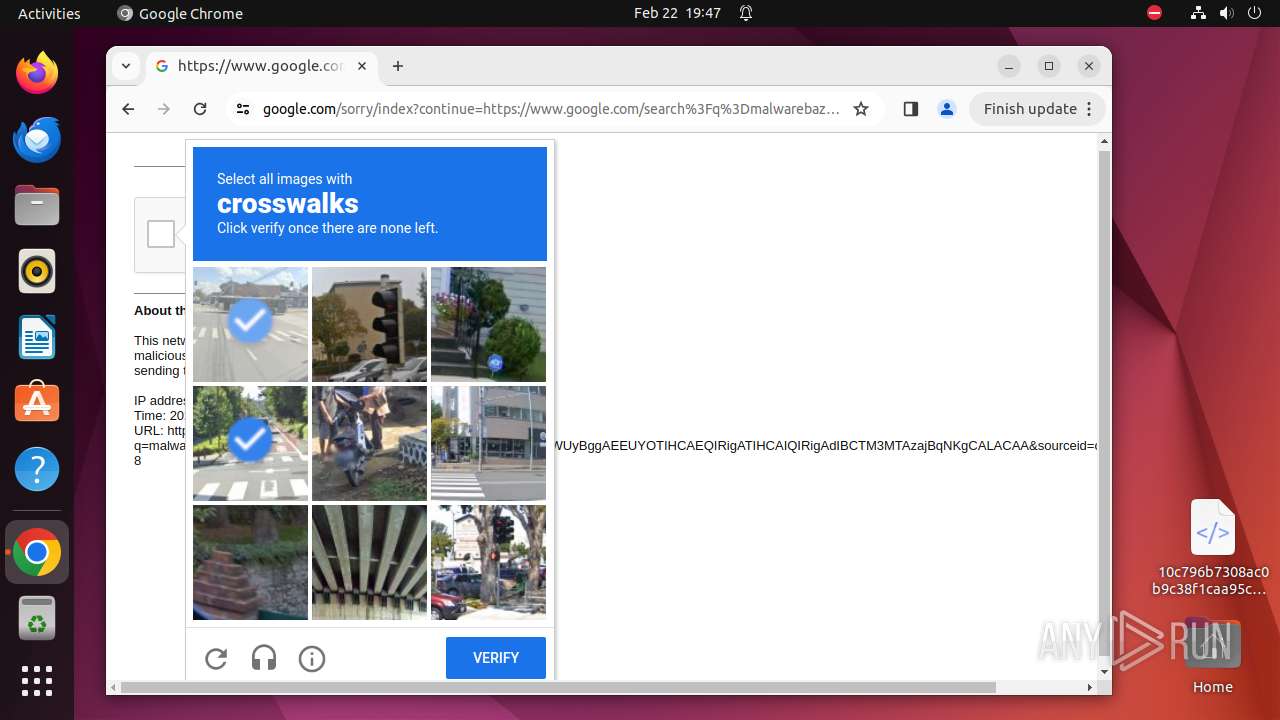Click the network status icon

click(1198, 13)
